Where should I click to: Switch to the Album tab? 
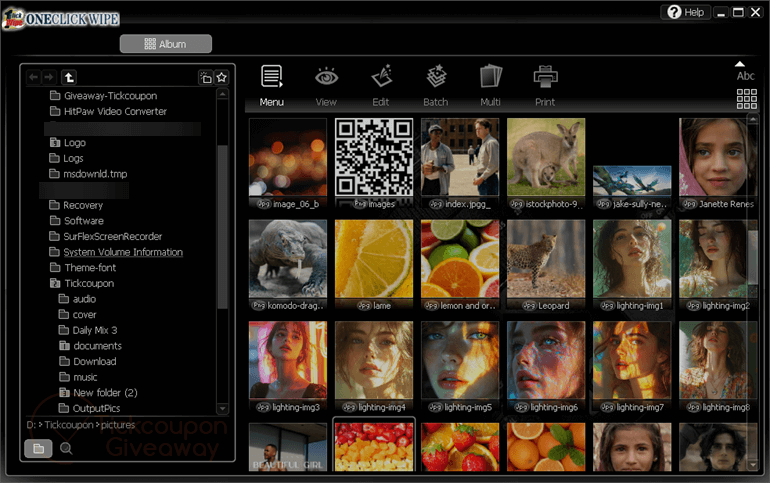click(165, 44)
